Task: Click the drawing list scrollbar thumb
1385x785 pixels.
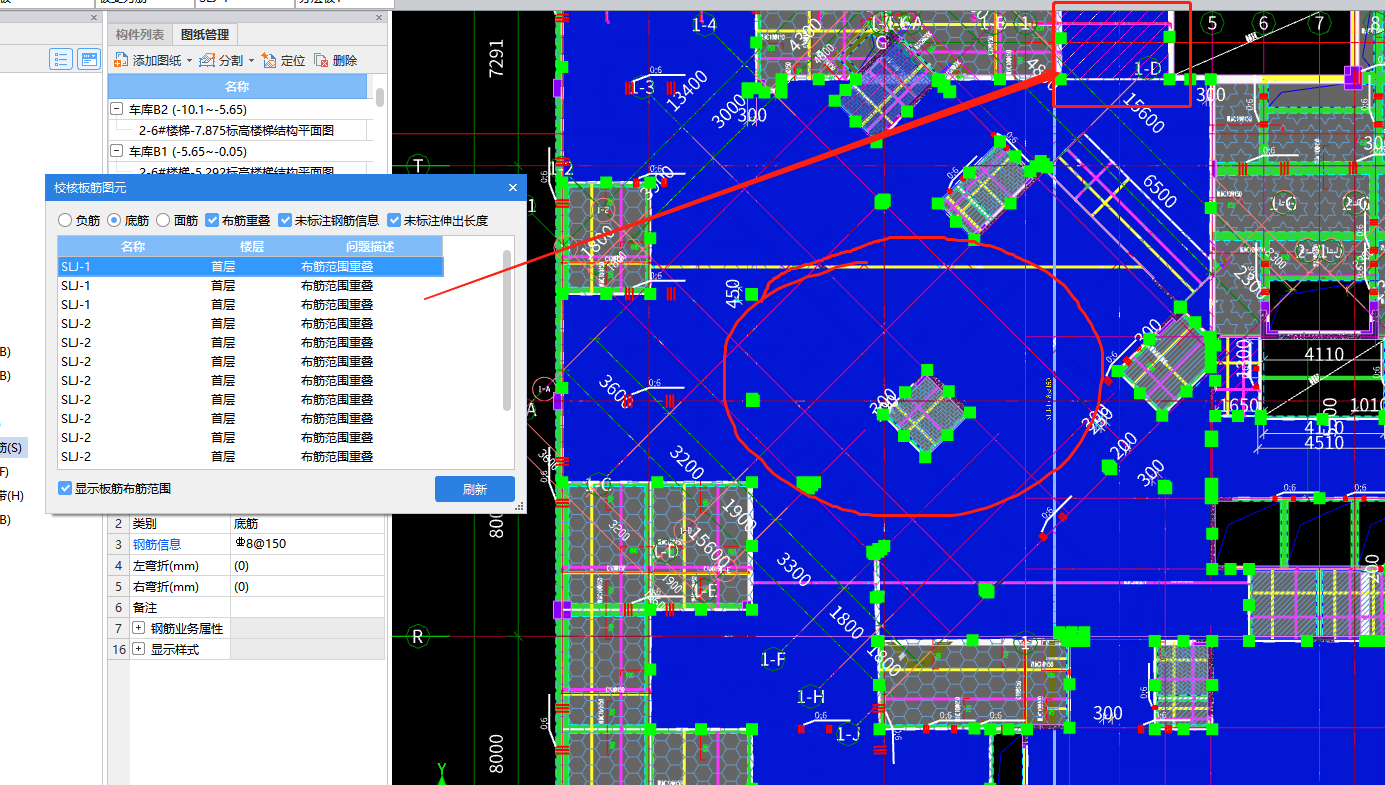Action: (x=380, y=97)
